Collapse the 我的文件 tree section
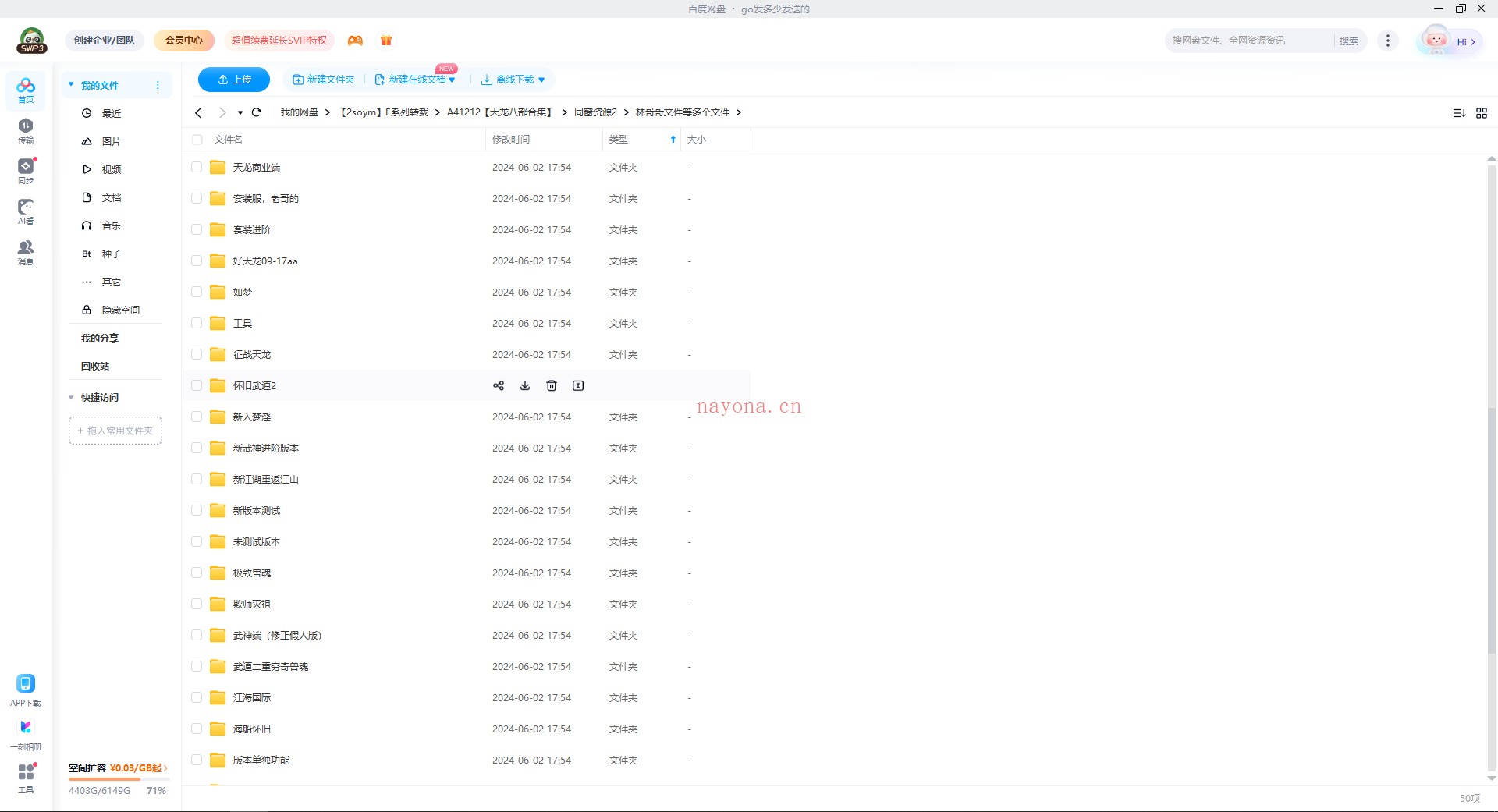The image size is (1498, 812). 71,84
